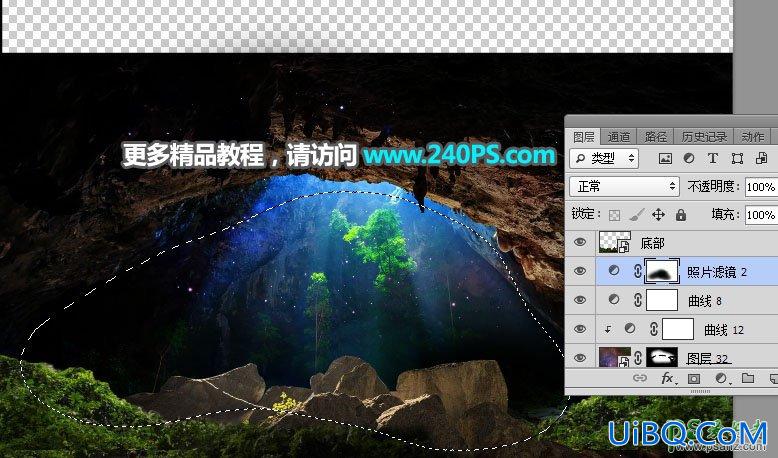
Task: Click the mask link of 曲线 8
Action: (638, 300)
